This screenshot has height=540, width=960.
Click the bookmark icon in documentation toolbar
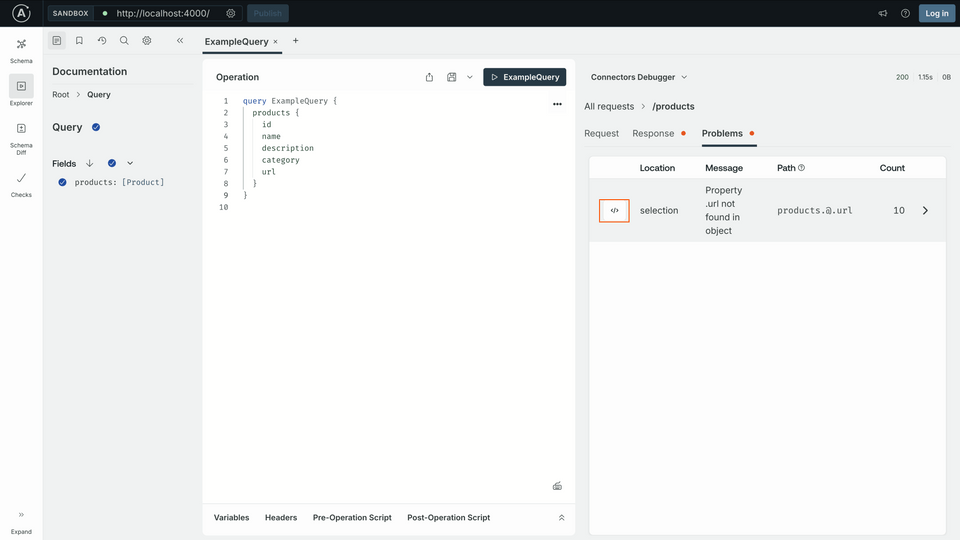tap(79, 41)
